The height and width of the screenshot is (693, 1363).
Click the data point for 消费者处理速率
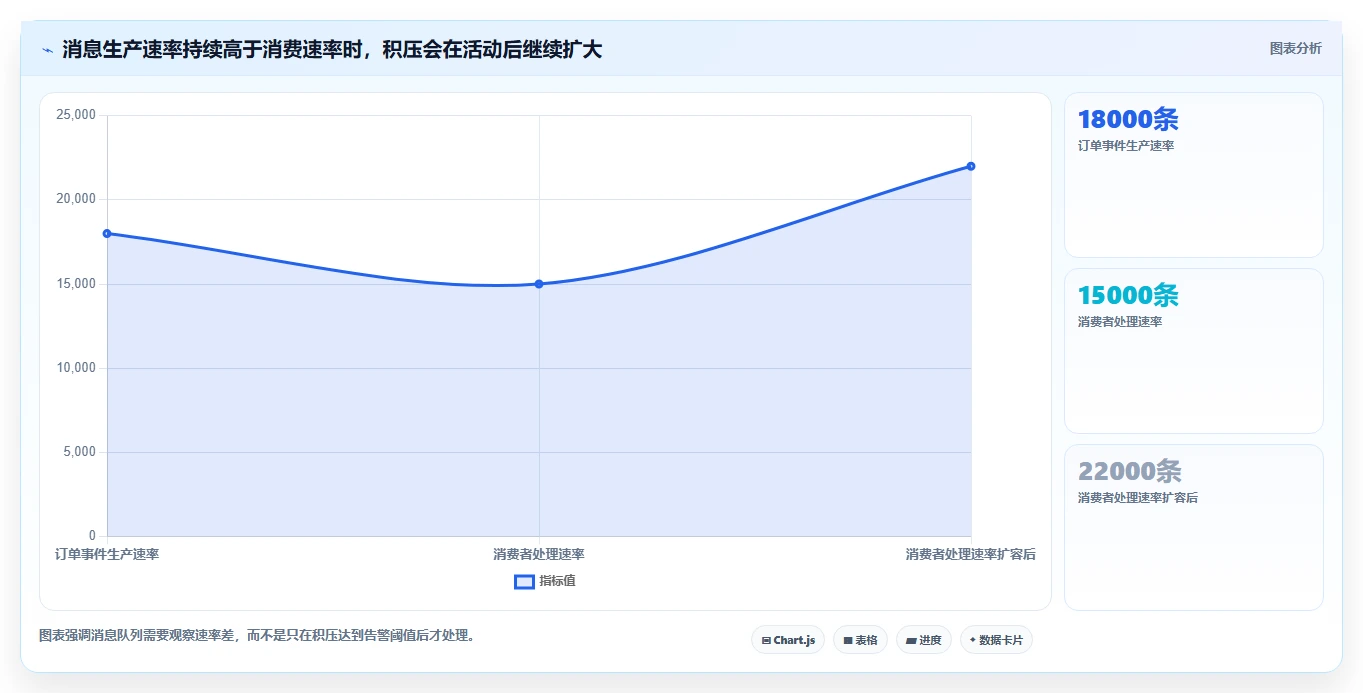point(539,284)
